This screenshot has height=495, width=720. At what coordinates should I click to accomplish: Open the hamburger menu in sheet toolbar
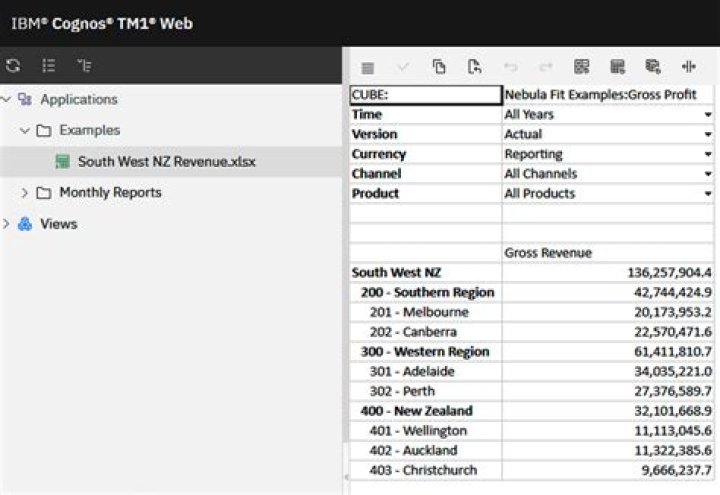[367, 67]
